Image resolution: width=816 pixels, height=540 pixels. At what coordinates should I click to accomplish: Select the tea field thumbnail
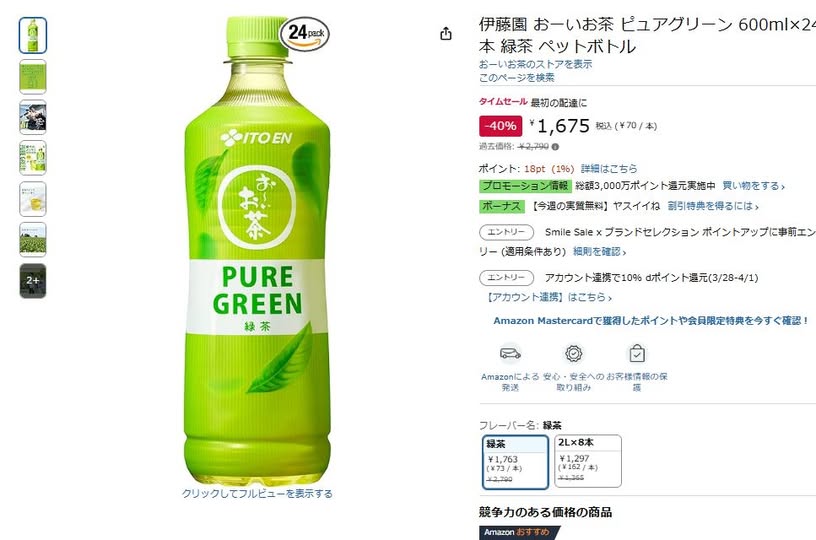click(33, 240)
